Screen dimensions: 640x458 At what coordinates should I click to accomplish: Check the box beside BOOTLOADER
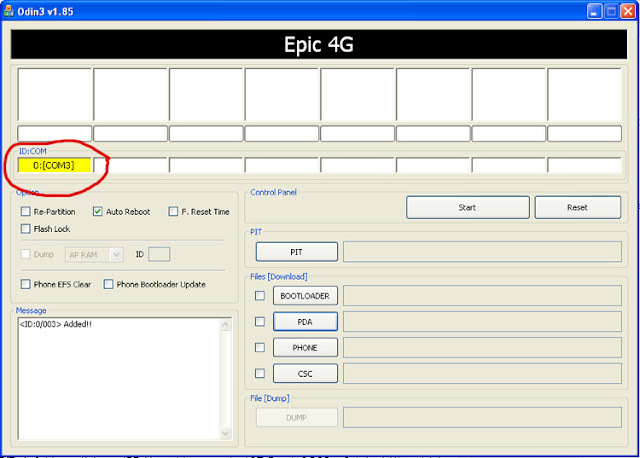(260, 296)
